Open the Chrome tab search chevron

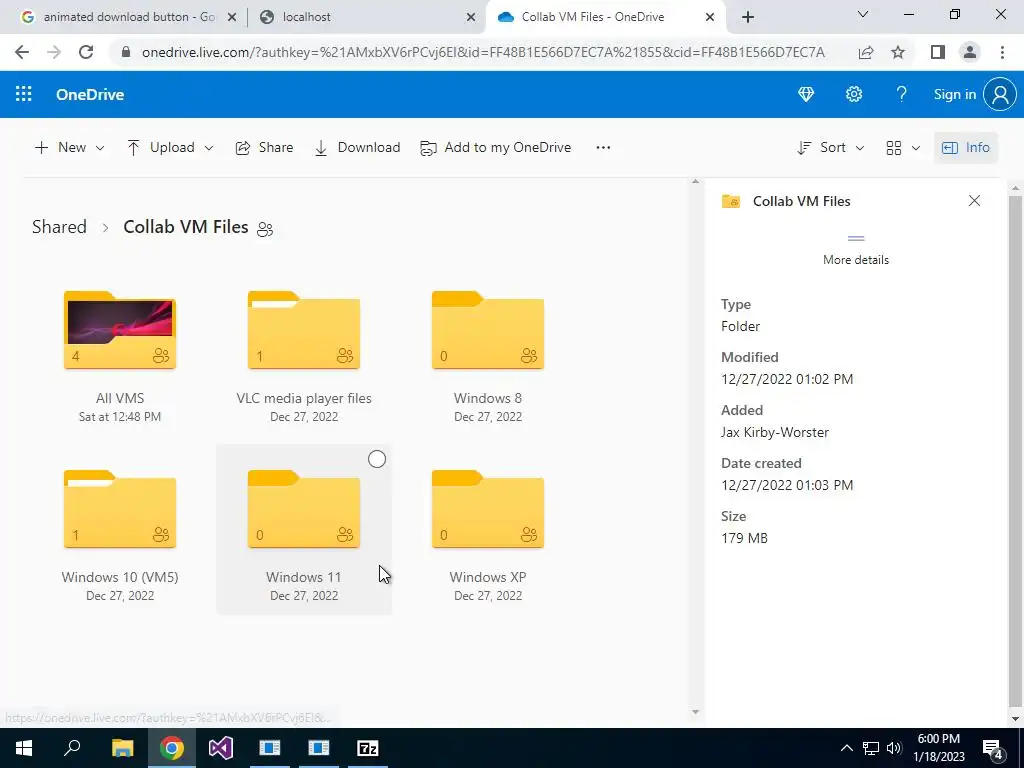[862, 14]
